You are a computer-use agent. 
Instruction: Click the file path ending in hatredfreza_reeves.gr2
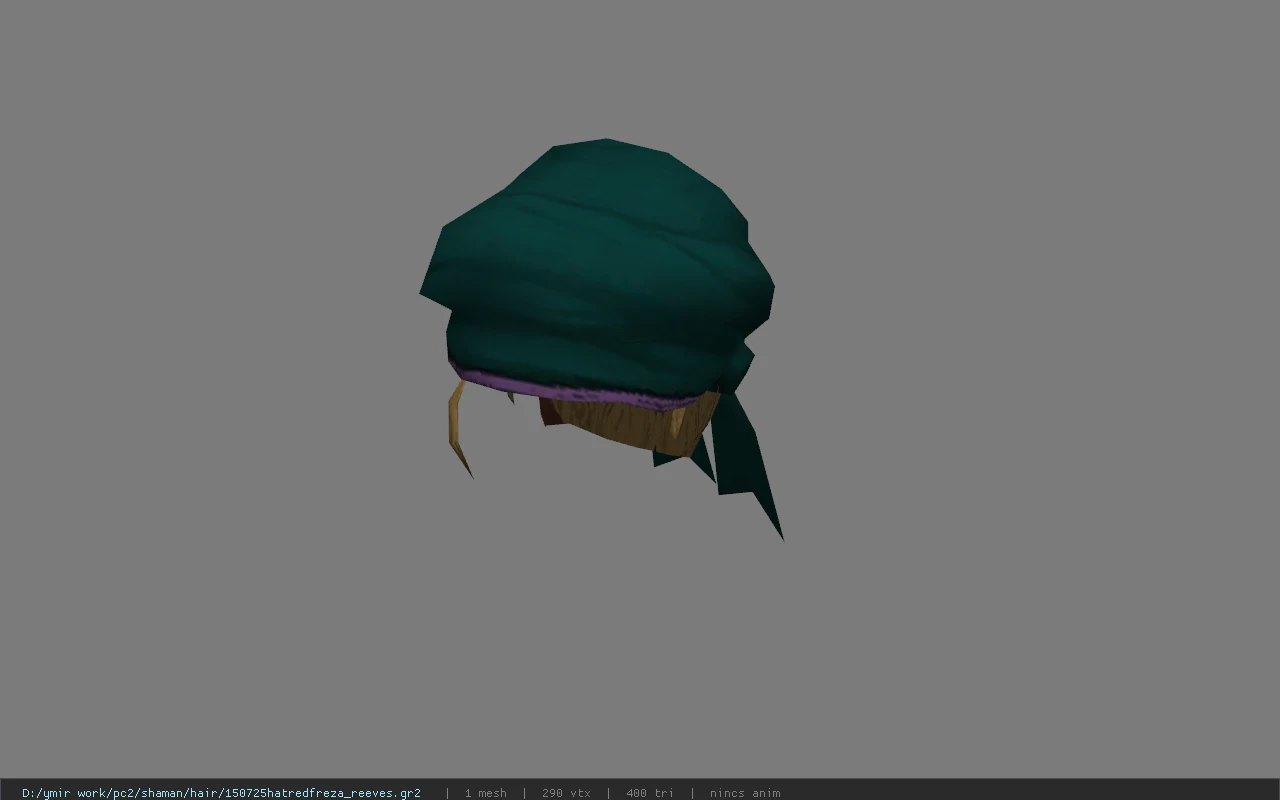(221, 793)
